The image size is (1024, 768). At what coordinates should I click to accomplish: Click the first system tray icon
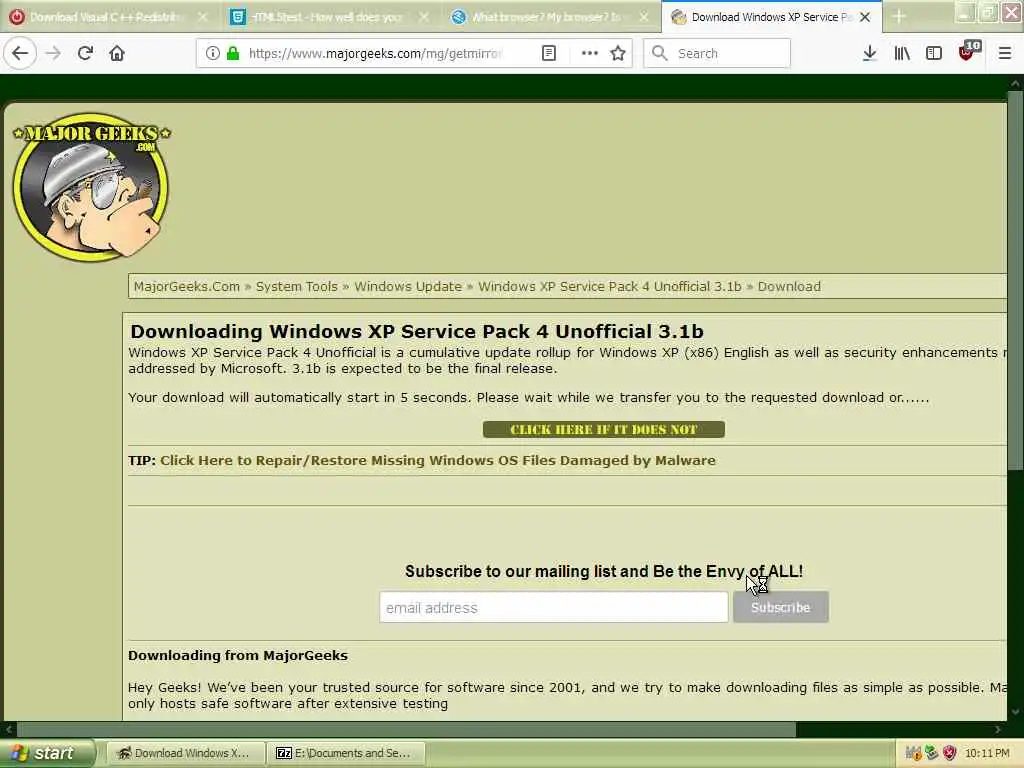913,753
